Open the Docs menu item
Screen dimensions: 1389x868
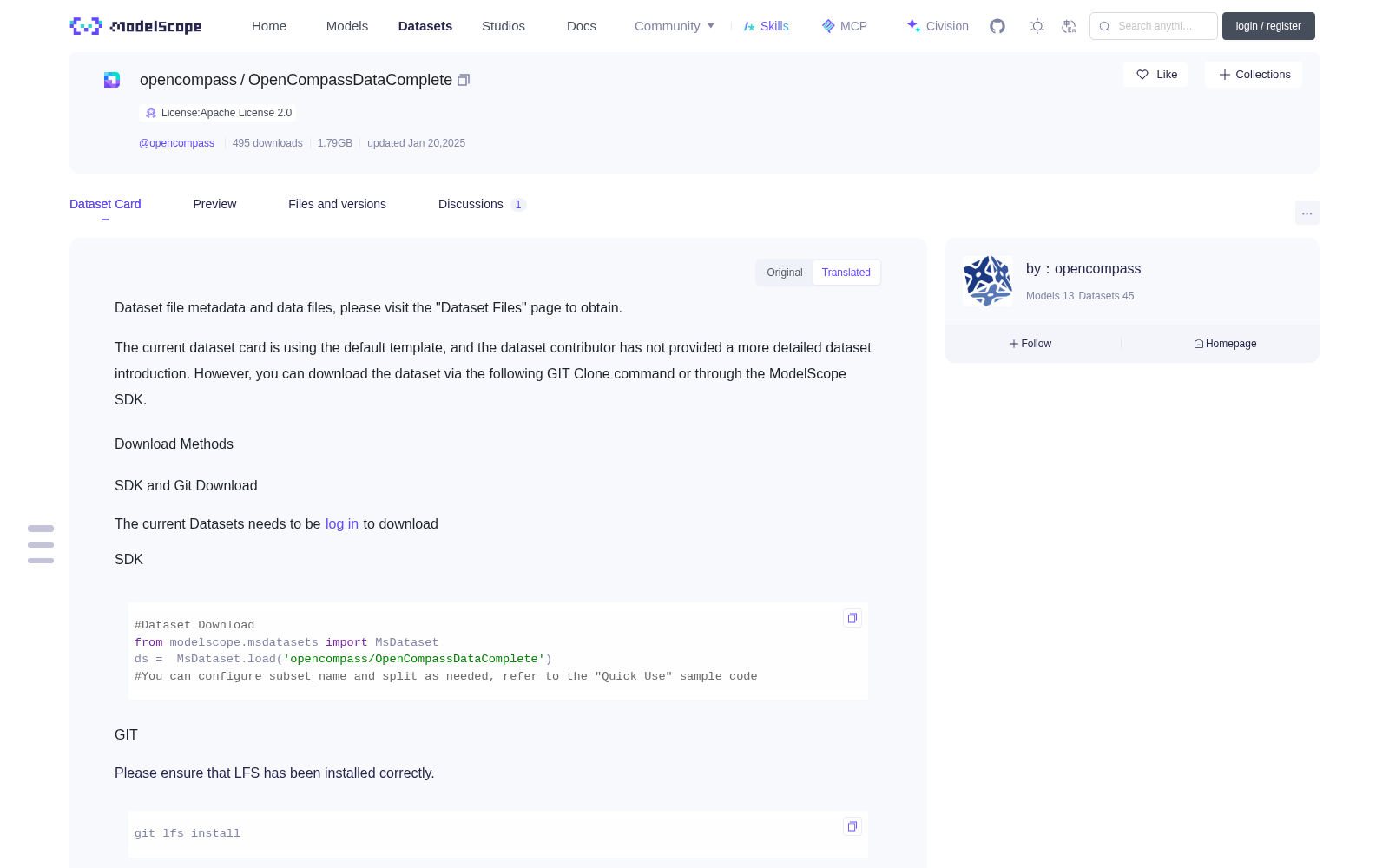(582, 26)
